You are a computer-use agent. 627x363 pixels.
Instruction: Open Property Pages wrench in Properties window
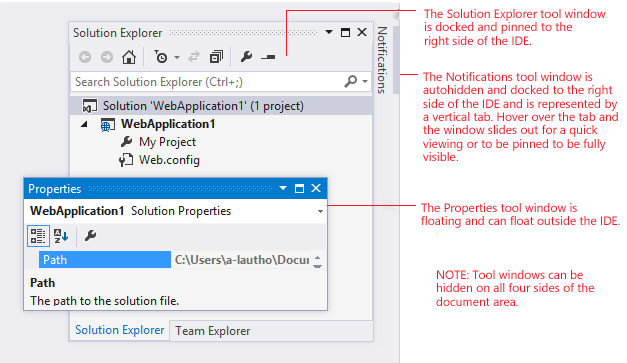tap(90, 235)
